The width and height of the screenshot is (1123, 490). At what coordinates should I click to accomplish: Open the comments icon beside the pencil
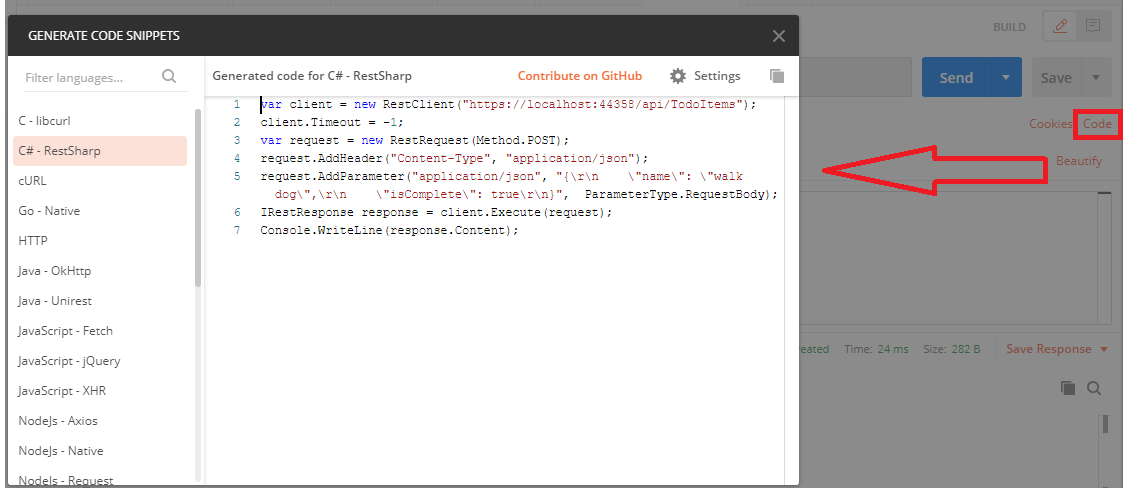1092,27
